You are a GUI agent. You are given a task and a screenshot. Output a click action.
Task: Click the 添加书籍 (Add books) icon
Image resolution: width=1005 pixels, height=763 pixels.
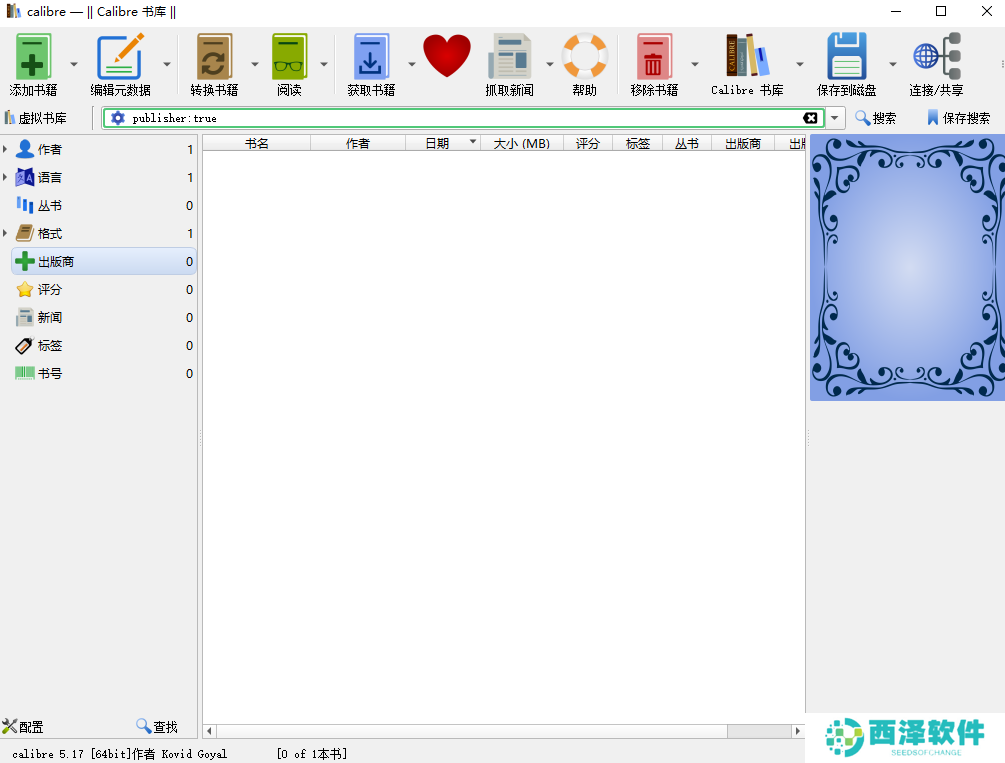click(33, 56)
